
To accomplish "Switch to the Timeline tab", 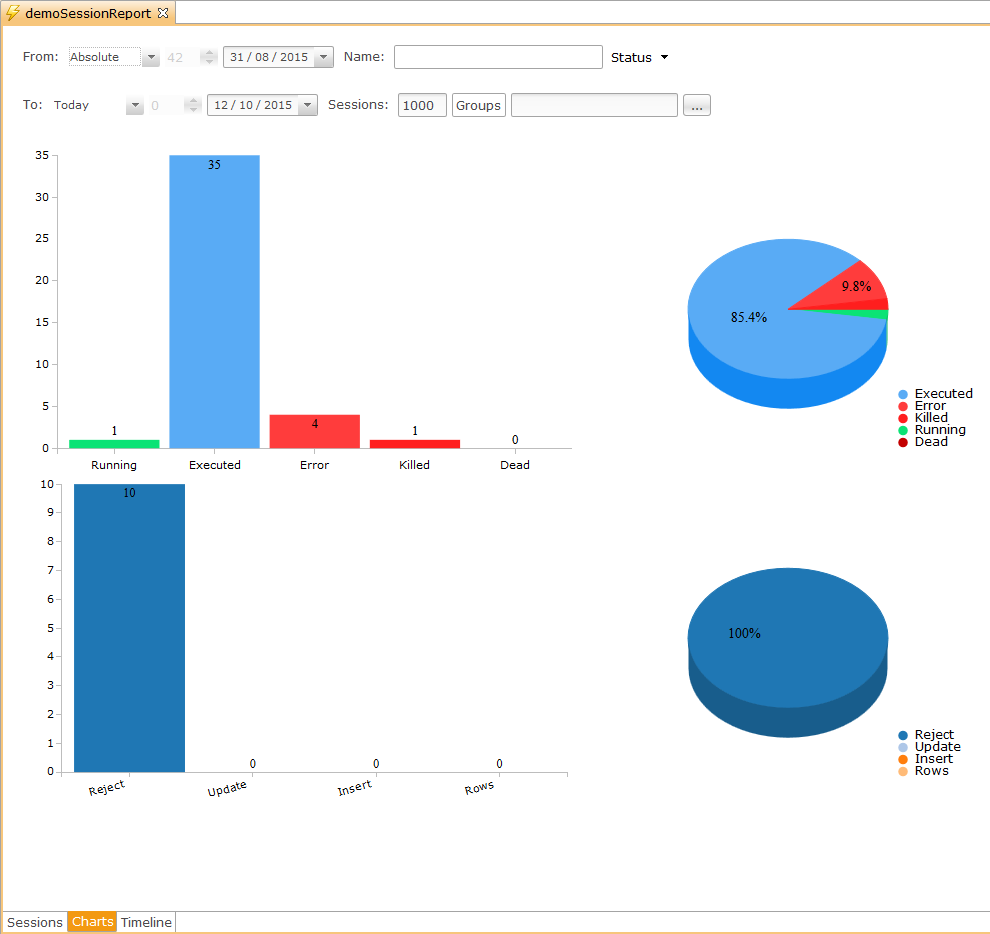I will [146, 922].
